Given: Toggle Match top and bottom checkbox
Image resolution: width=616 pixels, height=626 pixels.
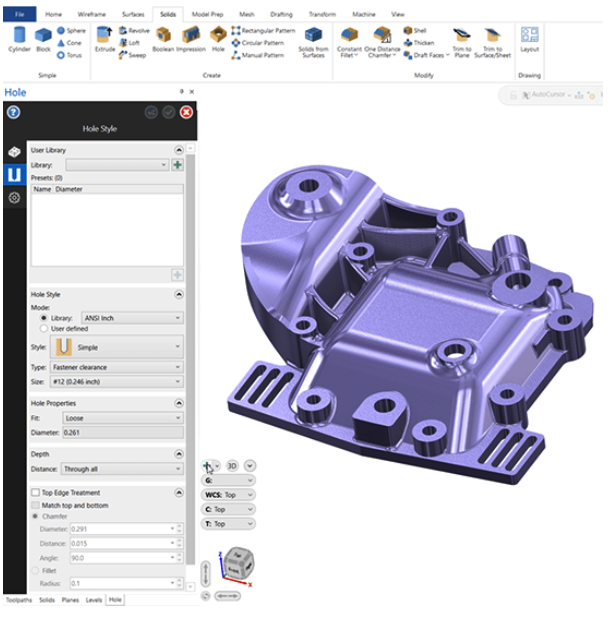Looking at the screenshot, I should (x=35, y=505).
